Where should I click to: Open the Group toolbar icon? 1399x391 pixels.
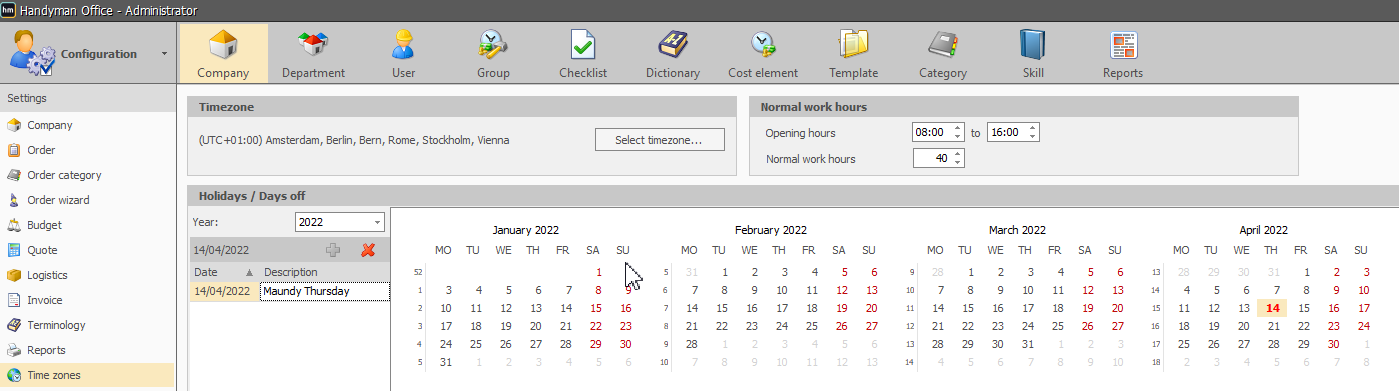click(x=493, y=53)
